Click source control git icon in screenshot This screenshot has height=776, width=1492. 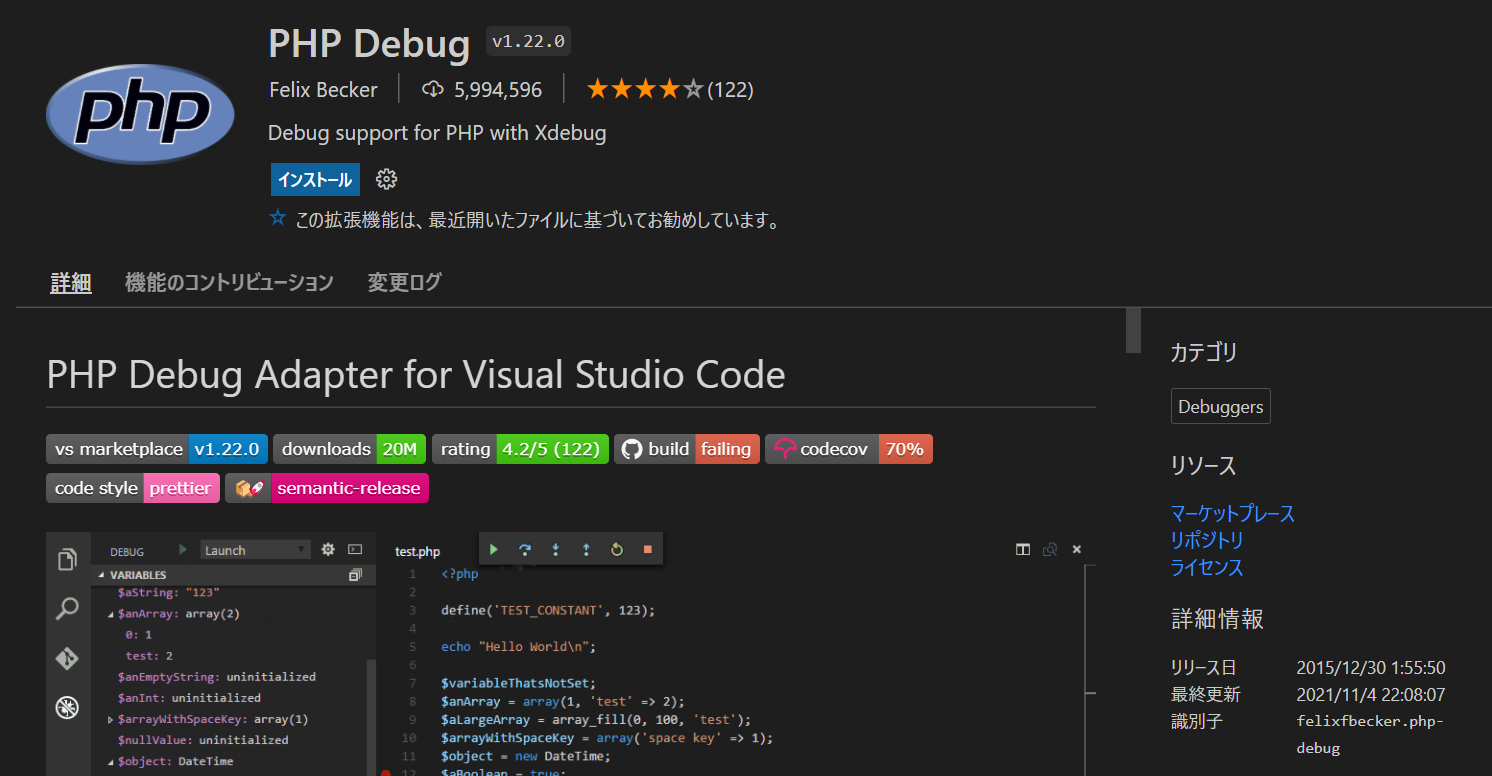(x=67, y=658)
